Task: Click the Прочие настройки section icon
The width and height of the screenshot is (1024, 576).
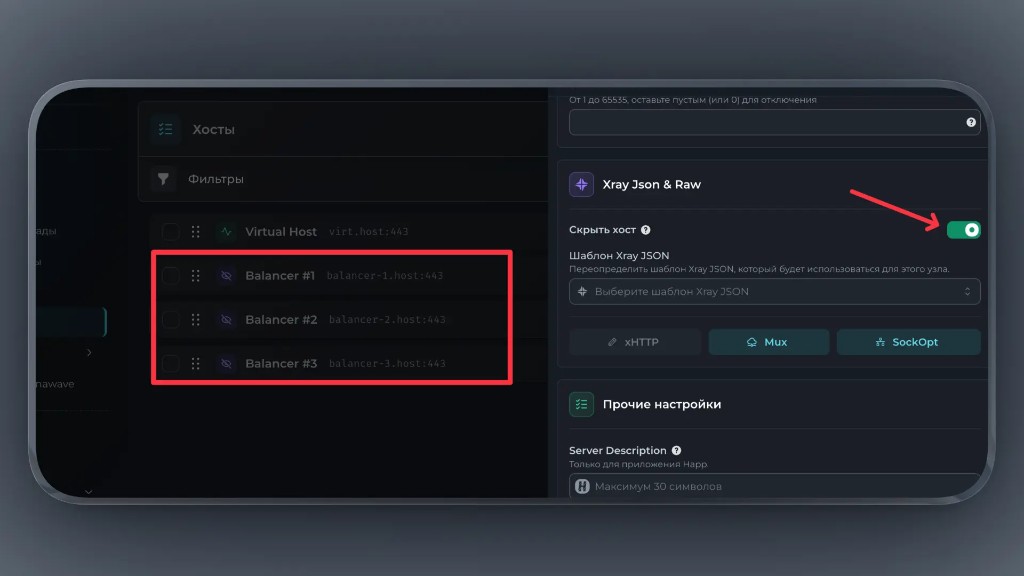Action: point(581,404)
